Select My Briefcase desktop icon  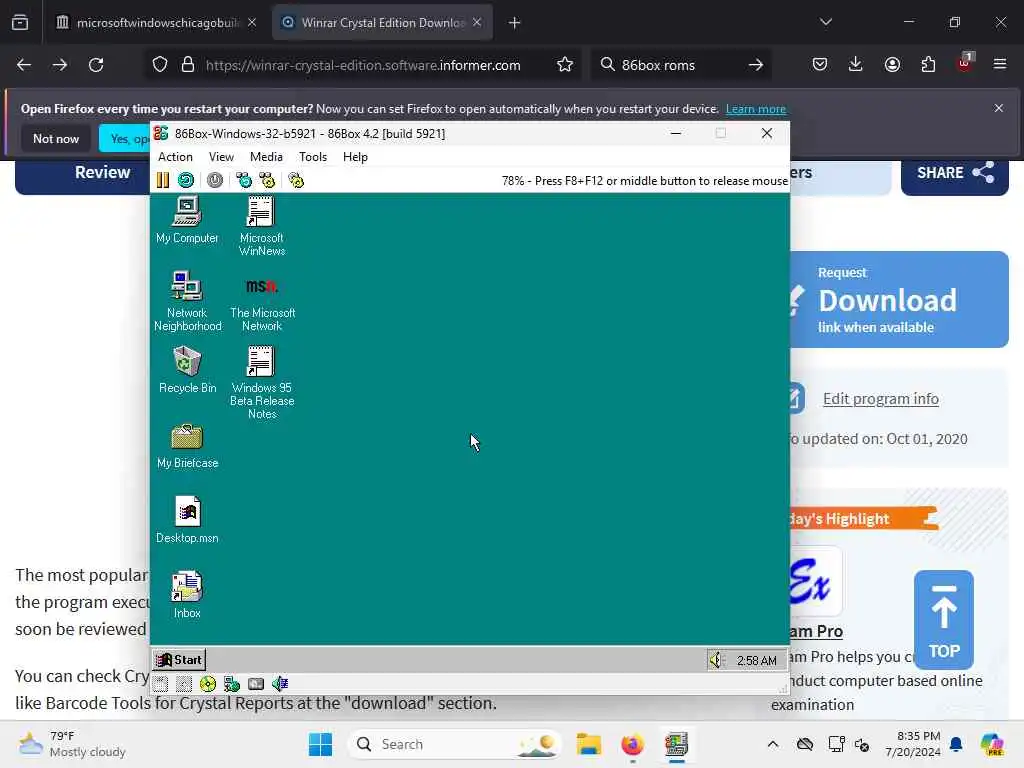(x=187, y=446)
